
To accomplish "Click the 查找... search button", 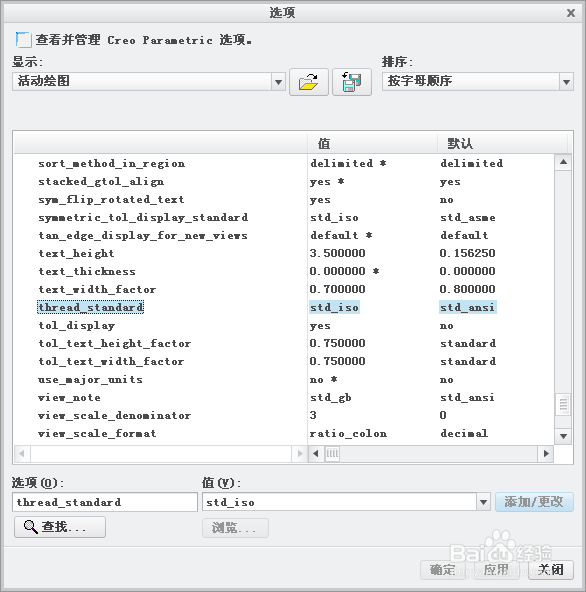I will click(60, 527).
